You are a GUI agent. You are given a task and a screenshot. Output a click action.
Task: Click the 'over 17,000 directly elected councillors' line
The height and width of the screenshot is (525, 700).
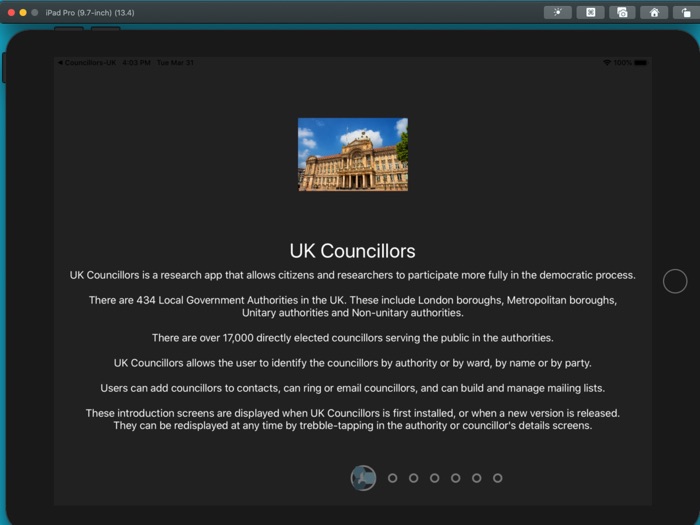[353, 338]
